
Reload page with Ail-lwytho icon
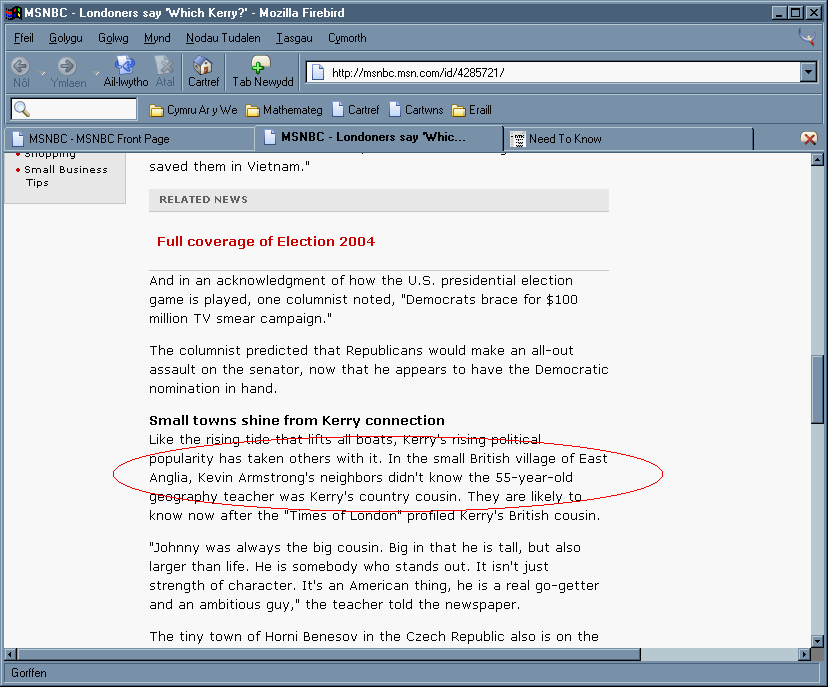pos(125,65)
